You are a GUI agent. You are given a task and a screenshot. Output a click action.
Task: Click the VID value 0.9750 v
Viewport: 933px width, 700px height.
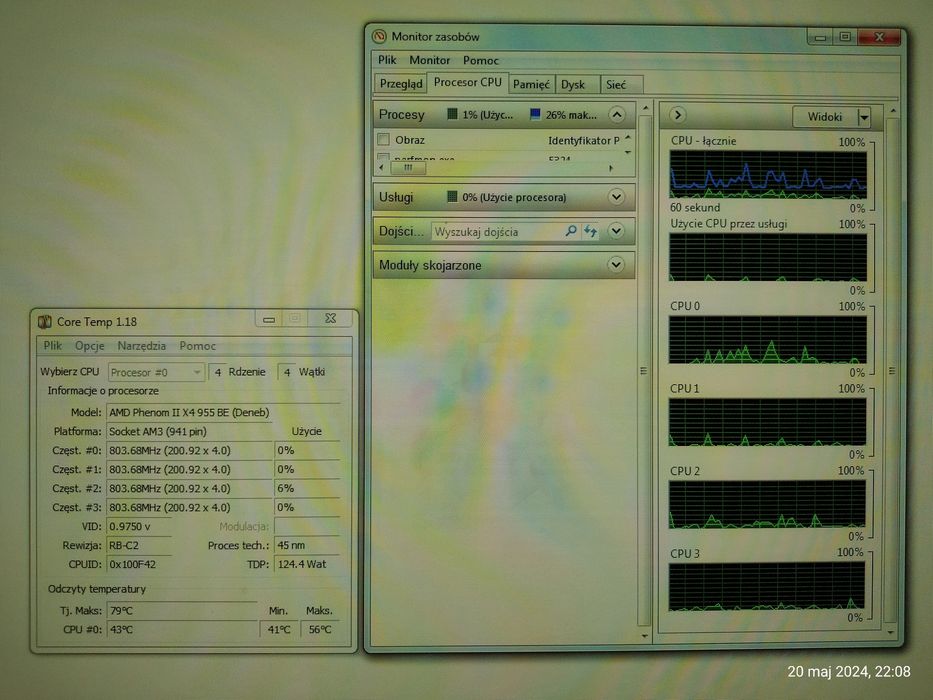point(139,526)
